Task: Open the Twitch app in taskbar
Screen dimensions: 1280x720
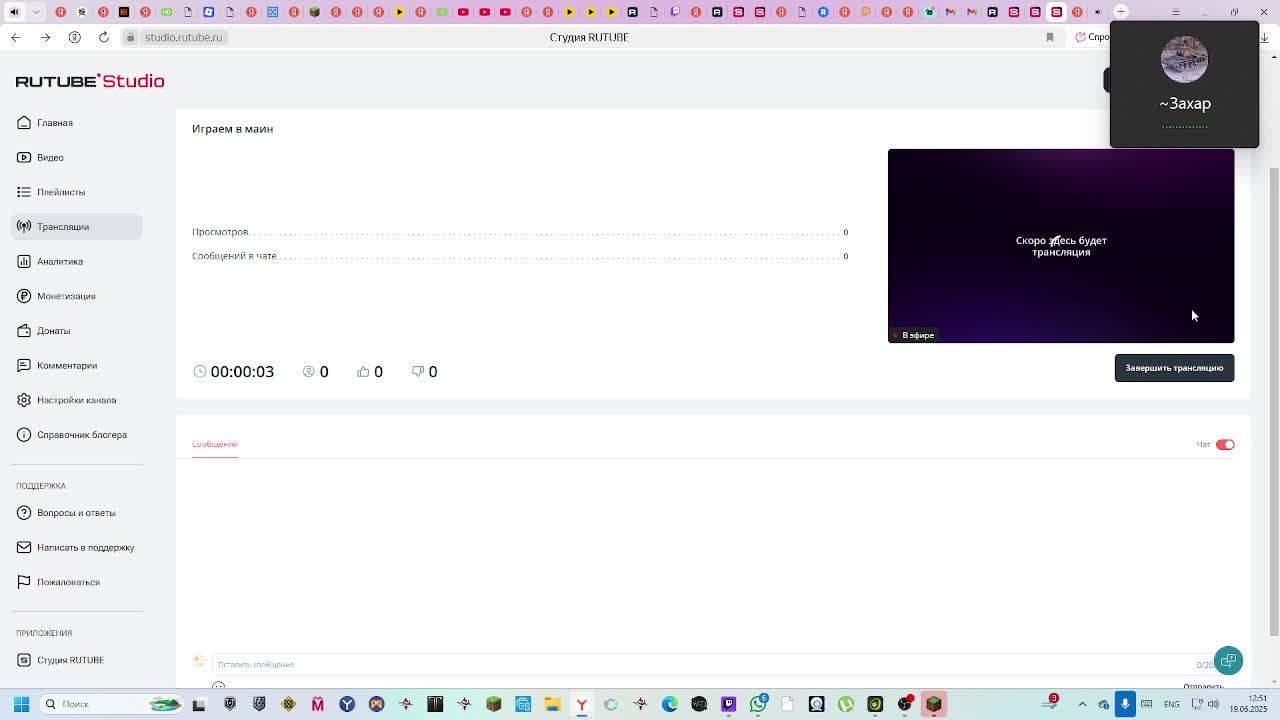Action: [x=729, y=704]
